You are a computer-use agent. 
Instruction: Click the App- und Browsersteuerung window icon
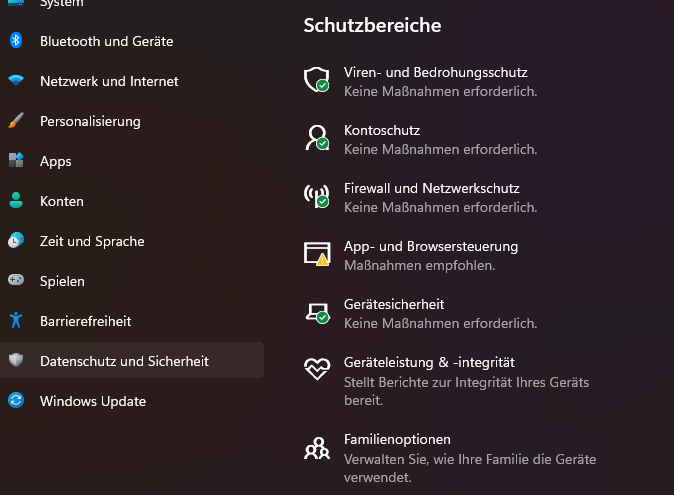(x=316, y=253)
